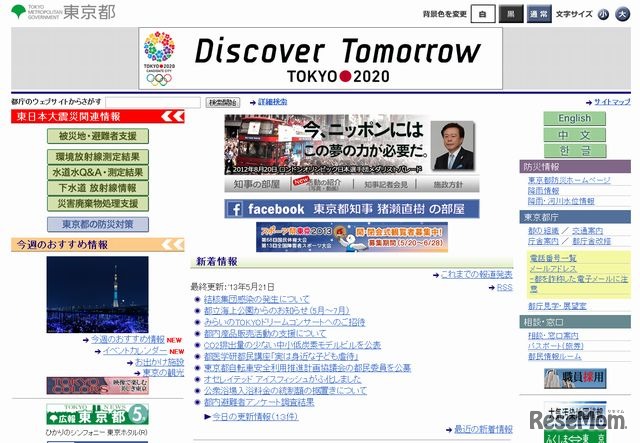
Task: Open 都内避難者アンケート調査結果 news item
Action: click(259, 402)
